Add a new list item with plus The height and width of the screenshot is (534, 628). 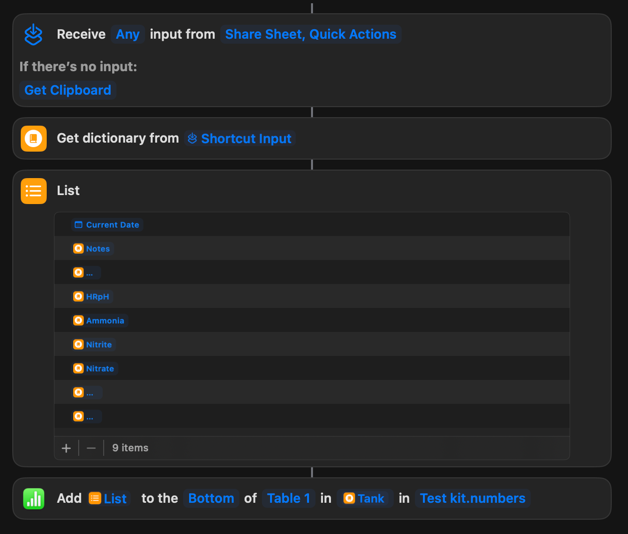66,448
